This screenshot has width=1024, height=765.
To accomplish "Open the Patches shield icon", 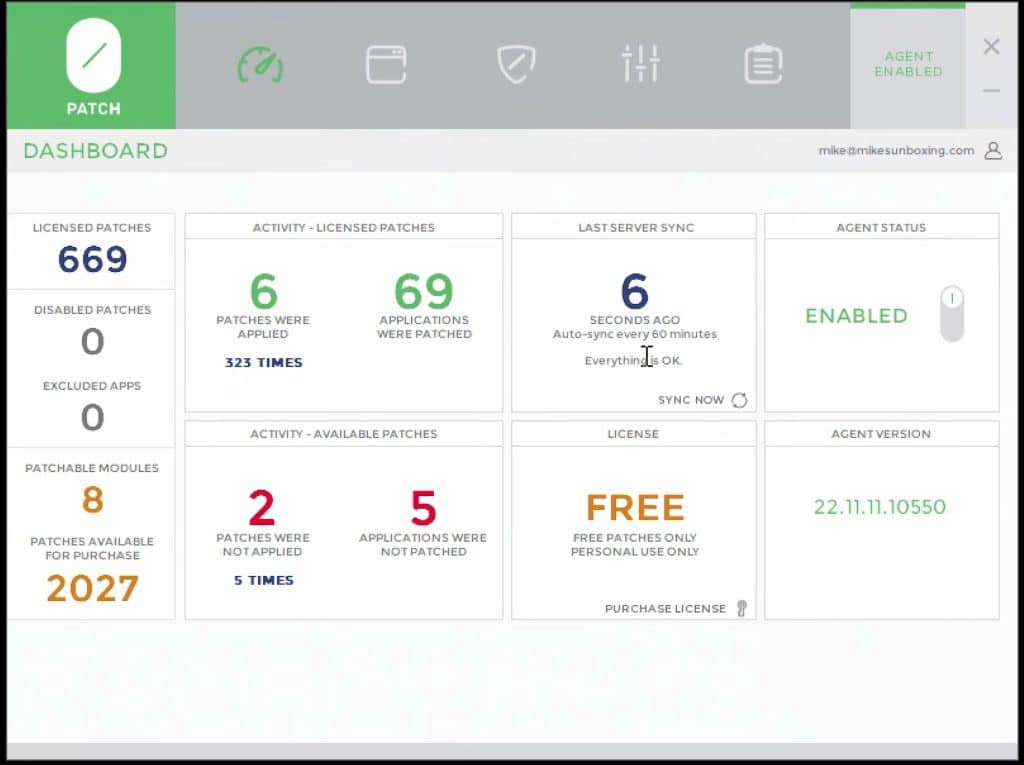I will tap(516, 65).
